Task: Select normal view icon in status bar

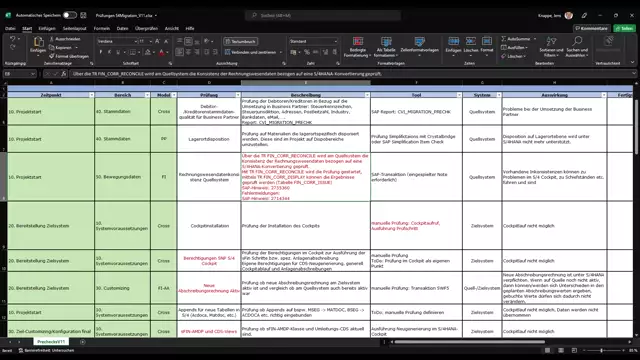Action: click(x=547, y=351)
